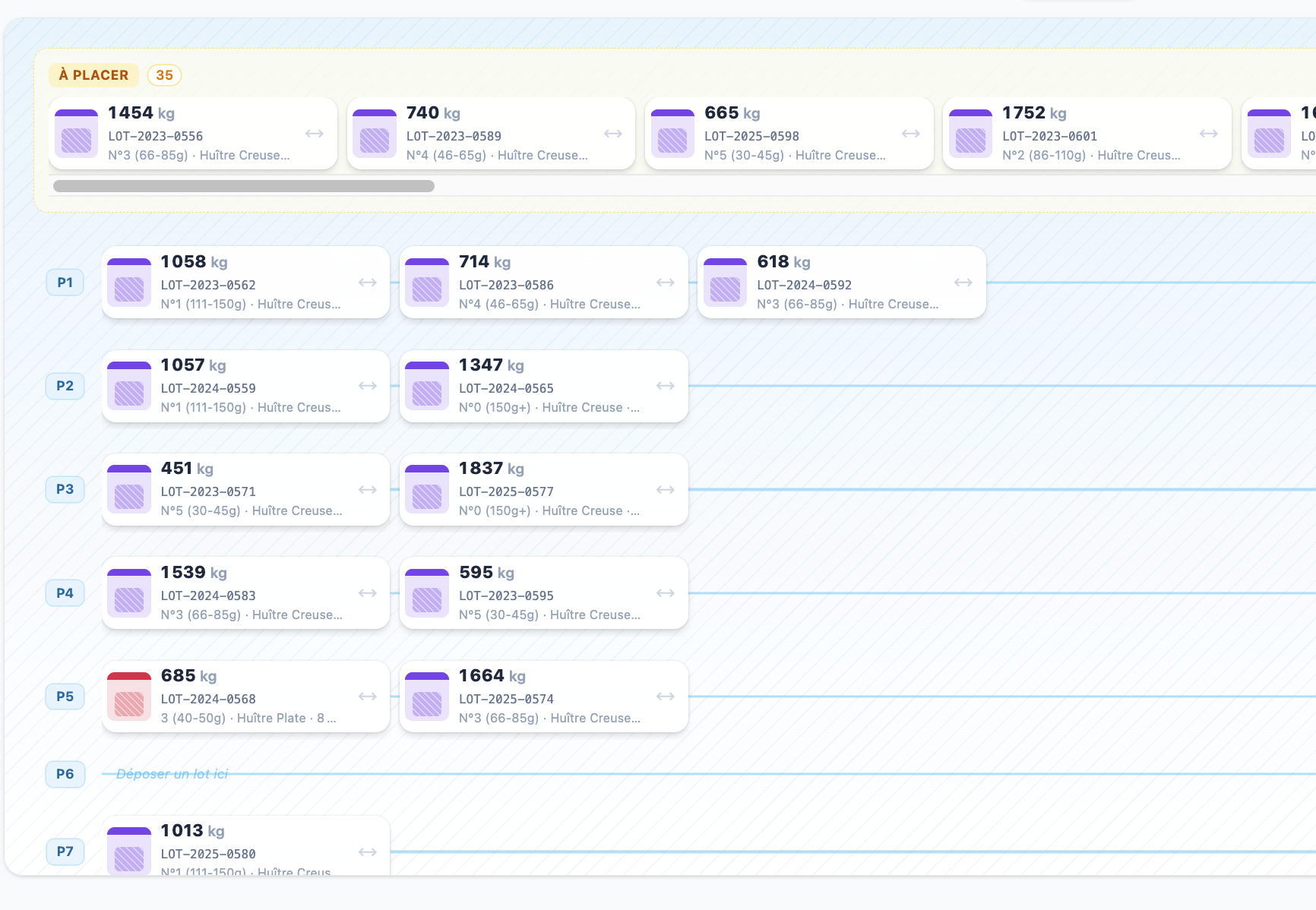Select the 451 kg LOT-2023-0571 card
Screen dimensions: 1316x910
pyautogui.click(x=246, y=489)
